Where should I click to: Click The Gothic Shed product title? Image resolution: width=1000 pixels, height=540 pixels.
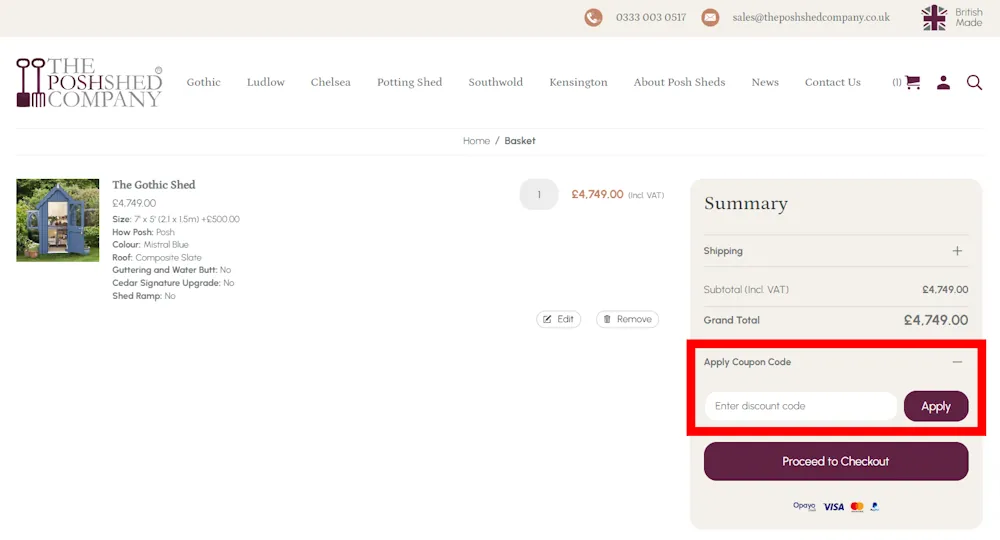[x=154, y=185]
